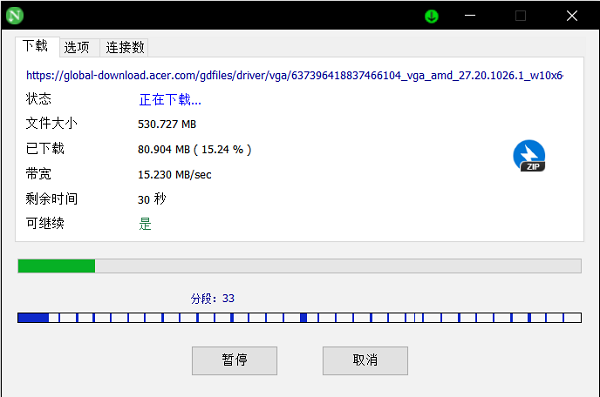Click the green download arrow icon in title bar

click(x=432, y=16)
